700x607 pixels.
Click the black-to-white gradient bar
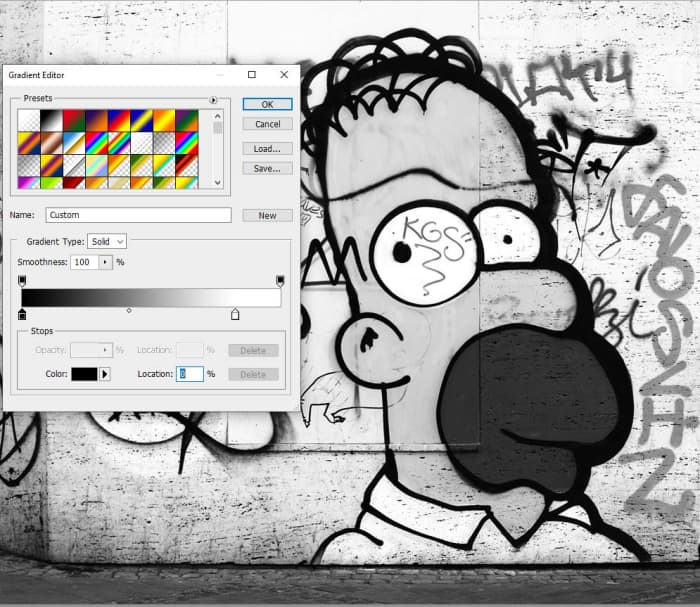151,298
